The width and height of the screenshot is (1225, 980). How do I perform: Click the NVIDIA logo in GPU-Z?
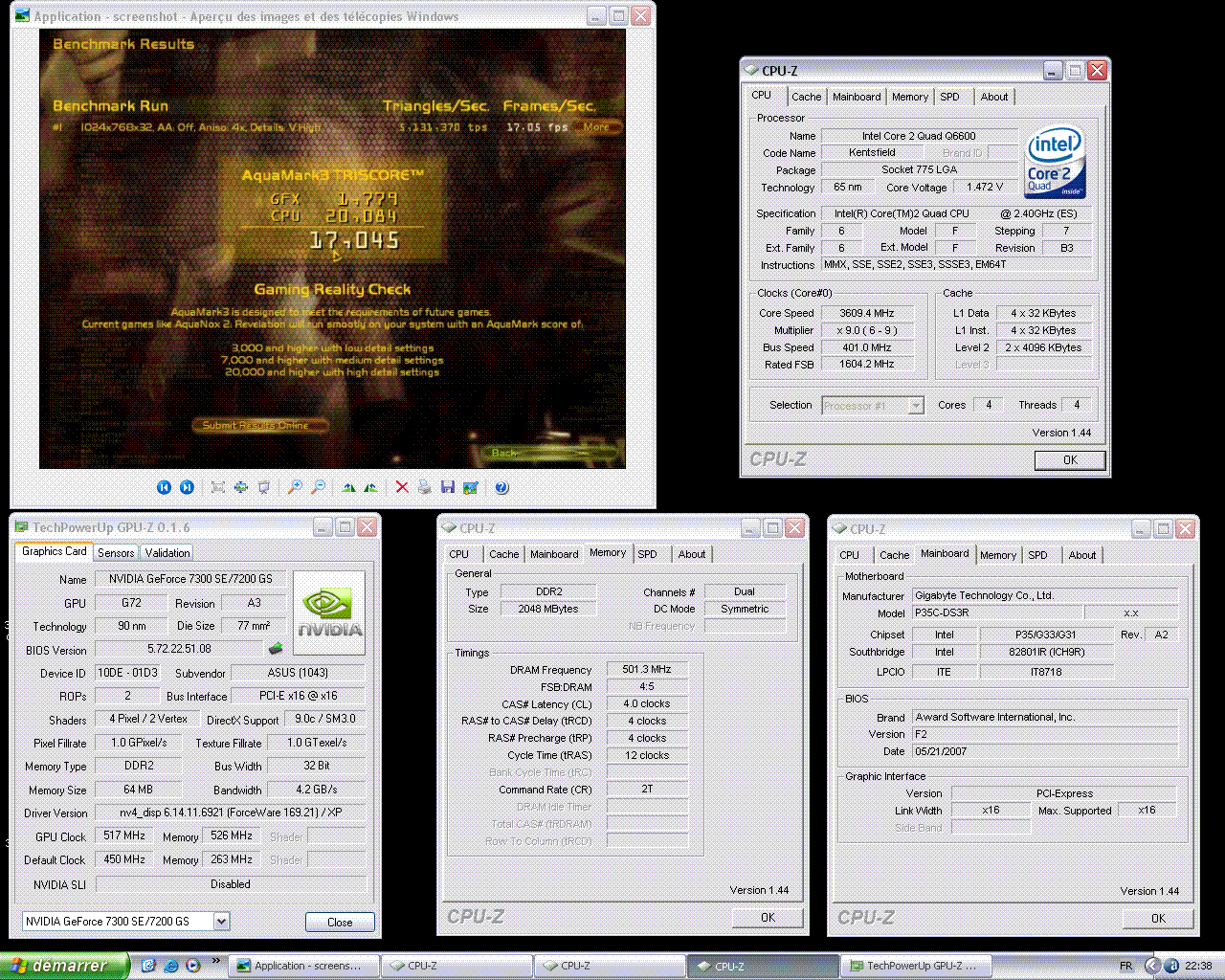(329, 612)
